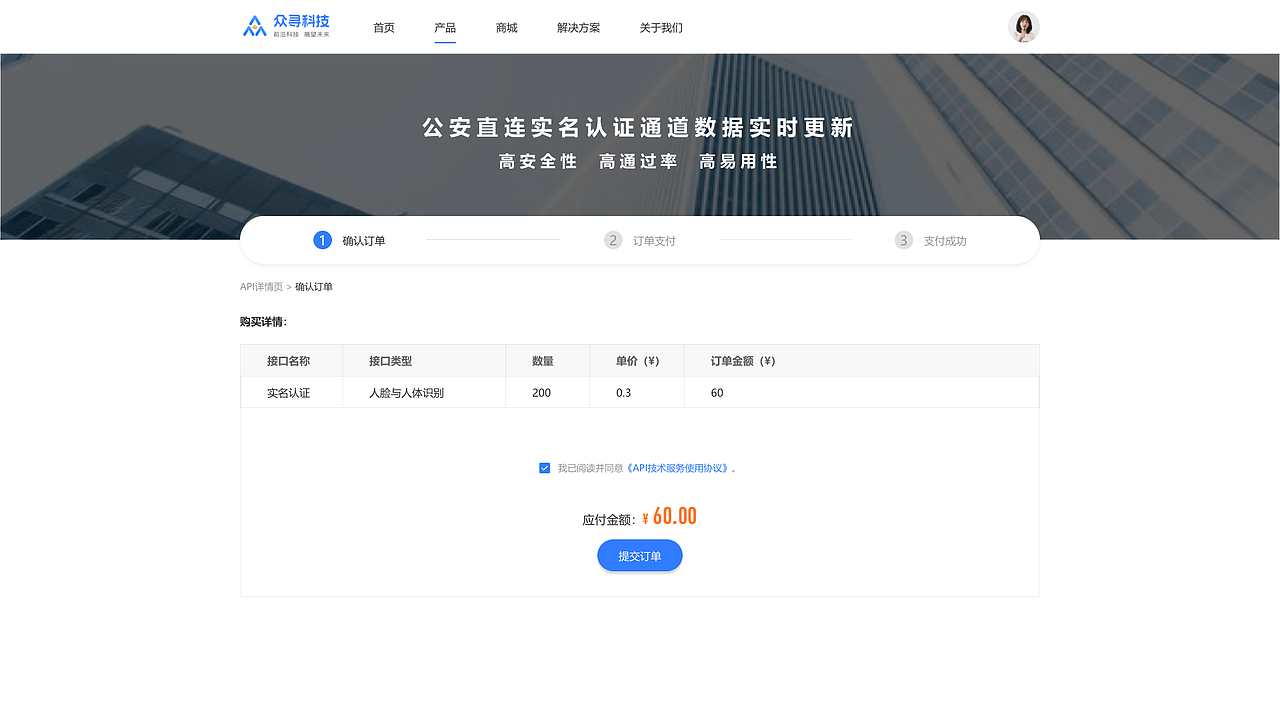Screen dimensions: 1280x720
Task: Click step 3 支付成功 circle indicator
Action: [903, 240]
